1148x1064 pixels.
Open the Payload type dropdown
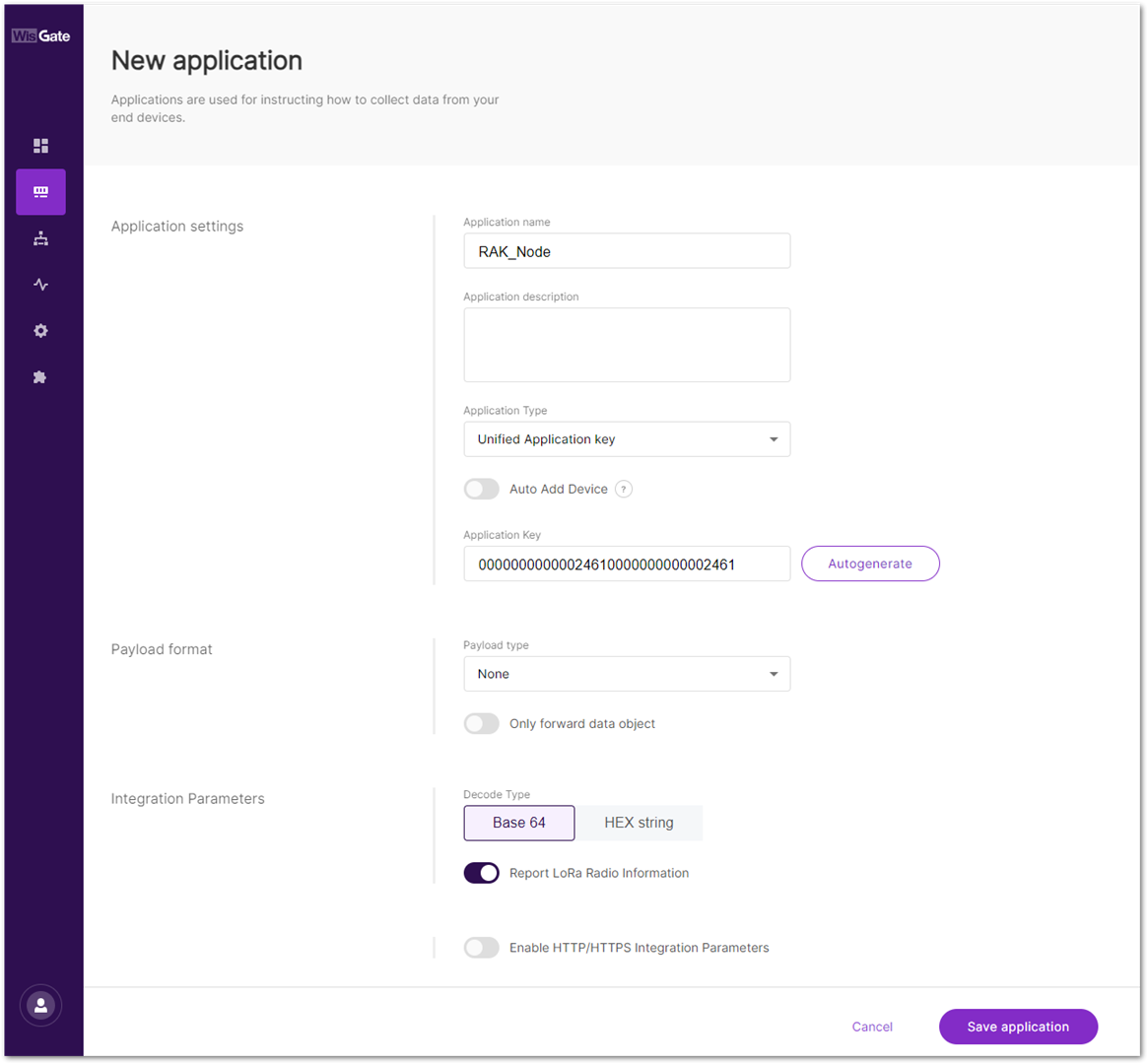[x=627, y=674]
